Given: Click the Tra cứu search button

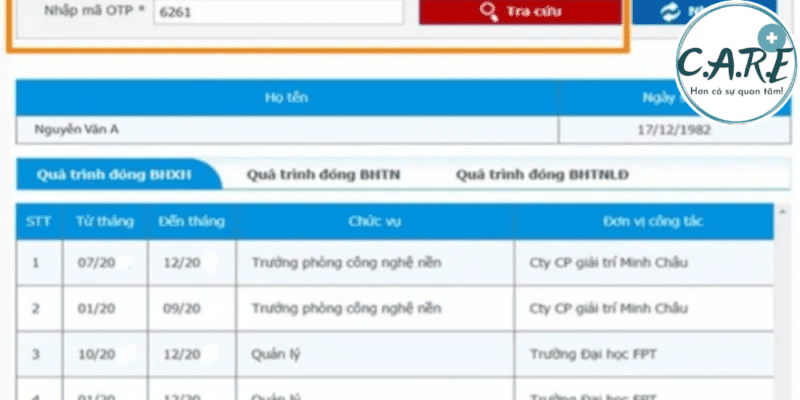Looking at the screenshot, I should pyautogui.click(x=520, y=12).
